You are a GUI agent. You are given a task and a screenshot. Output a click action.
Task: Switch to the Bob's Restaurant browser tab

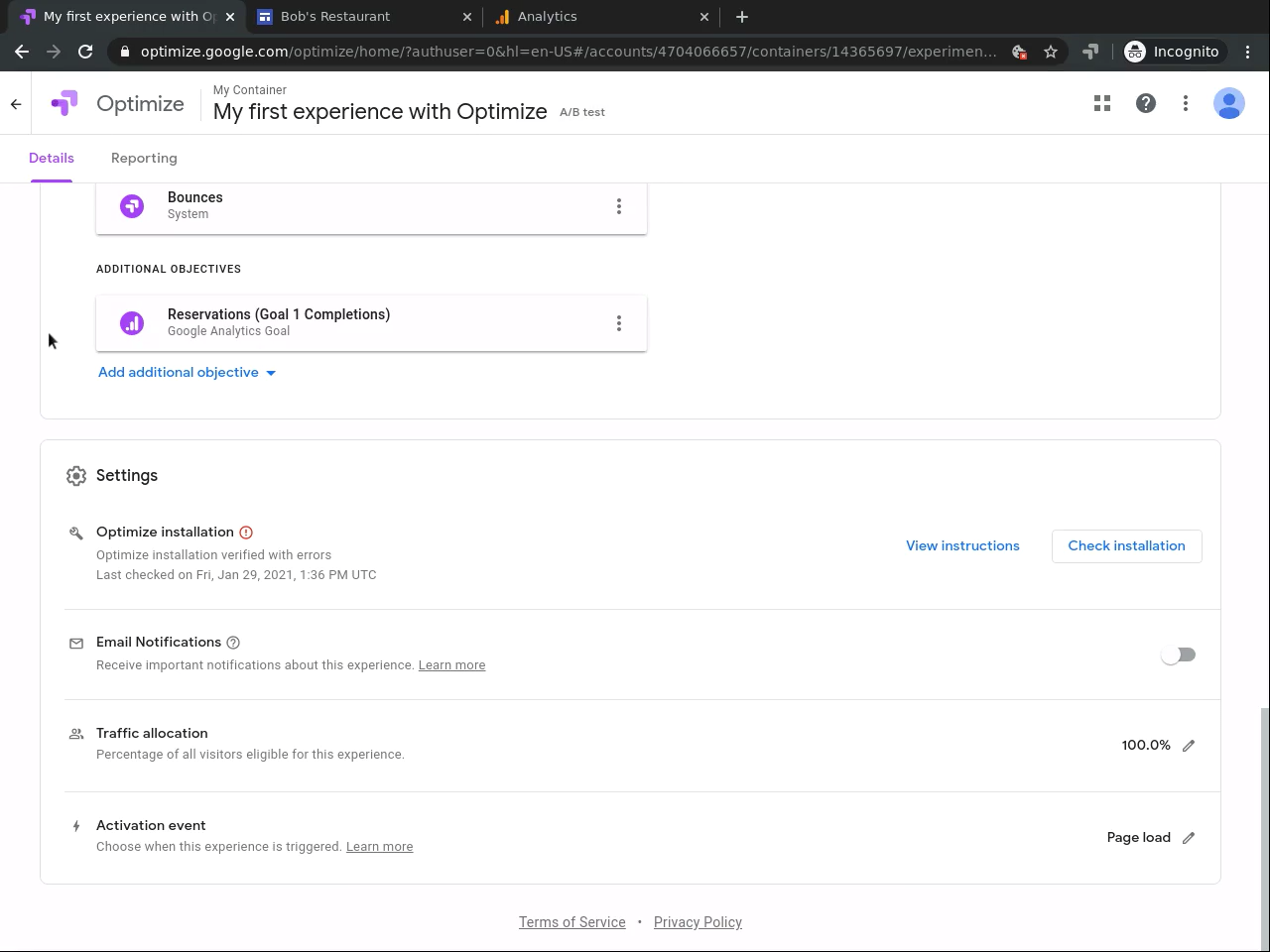(x=335, y=17)
